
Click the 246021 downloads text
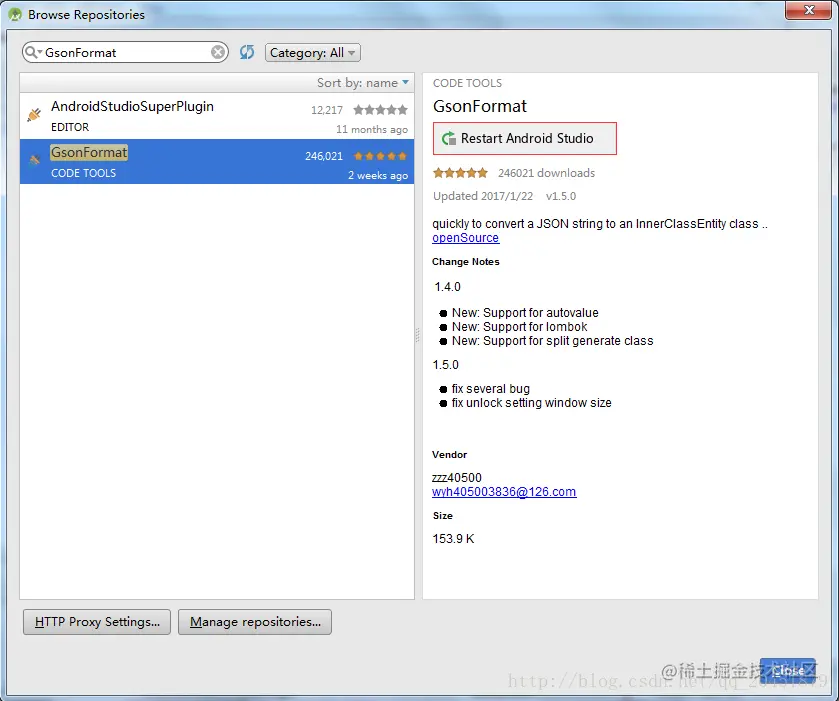coord(546,173)
